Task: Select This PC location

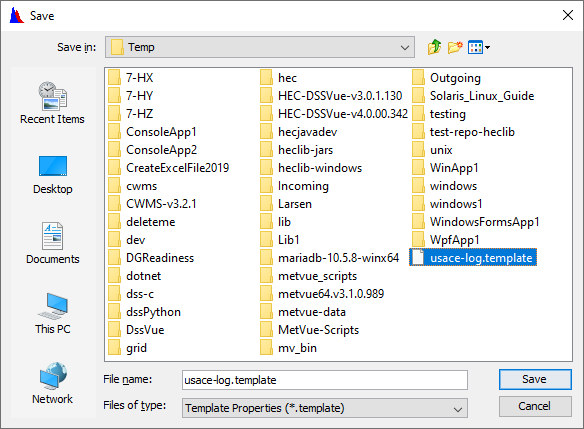Action: coord(53,314)
